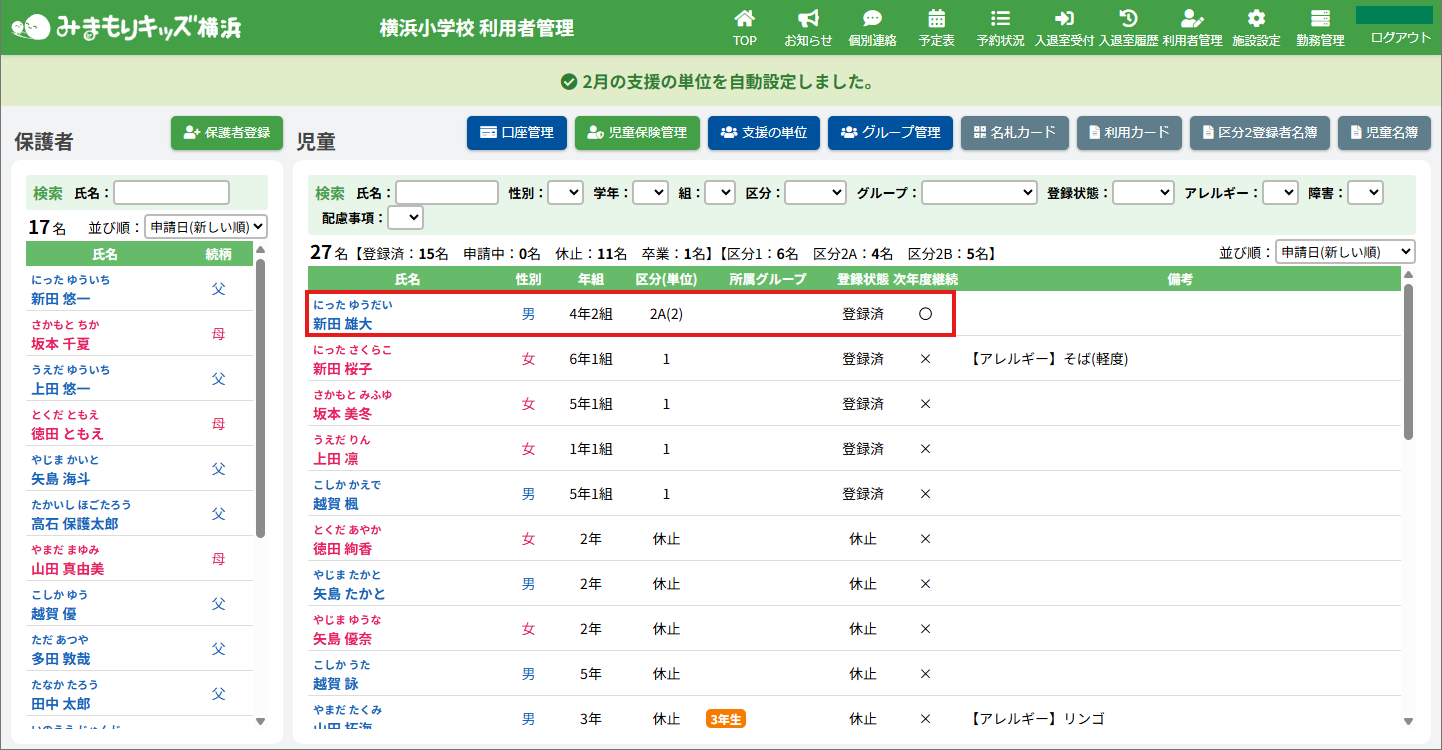This screenshot has width=1442, height=750.
Task: Open 予約状況 list icon
Action: pyautogui.click(x=1000, y=19)
